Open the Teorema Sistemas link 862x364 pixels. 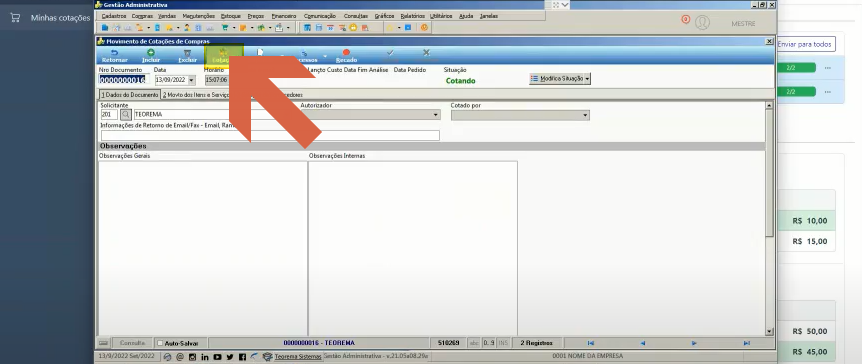[x=298, y=357]
